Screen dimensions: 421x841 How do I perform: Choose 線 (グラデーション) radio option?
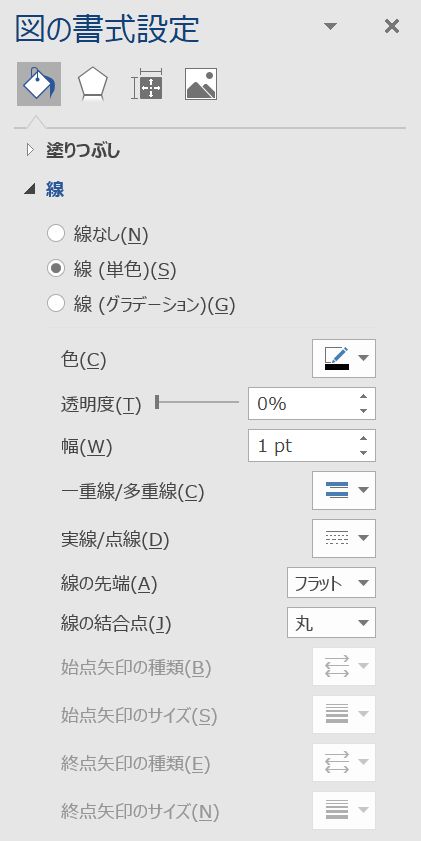tap(56, 304)
